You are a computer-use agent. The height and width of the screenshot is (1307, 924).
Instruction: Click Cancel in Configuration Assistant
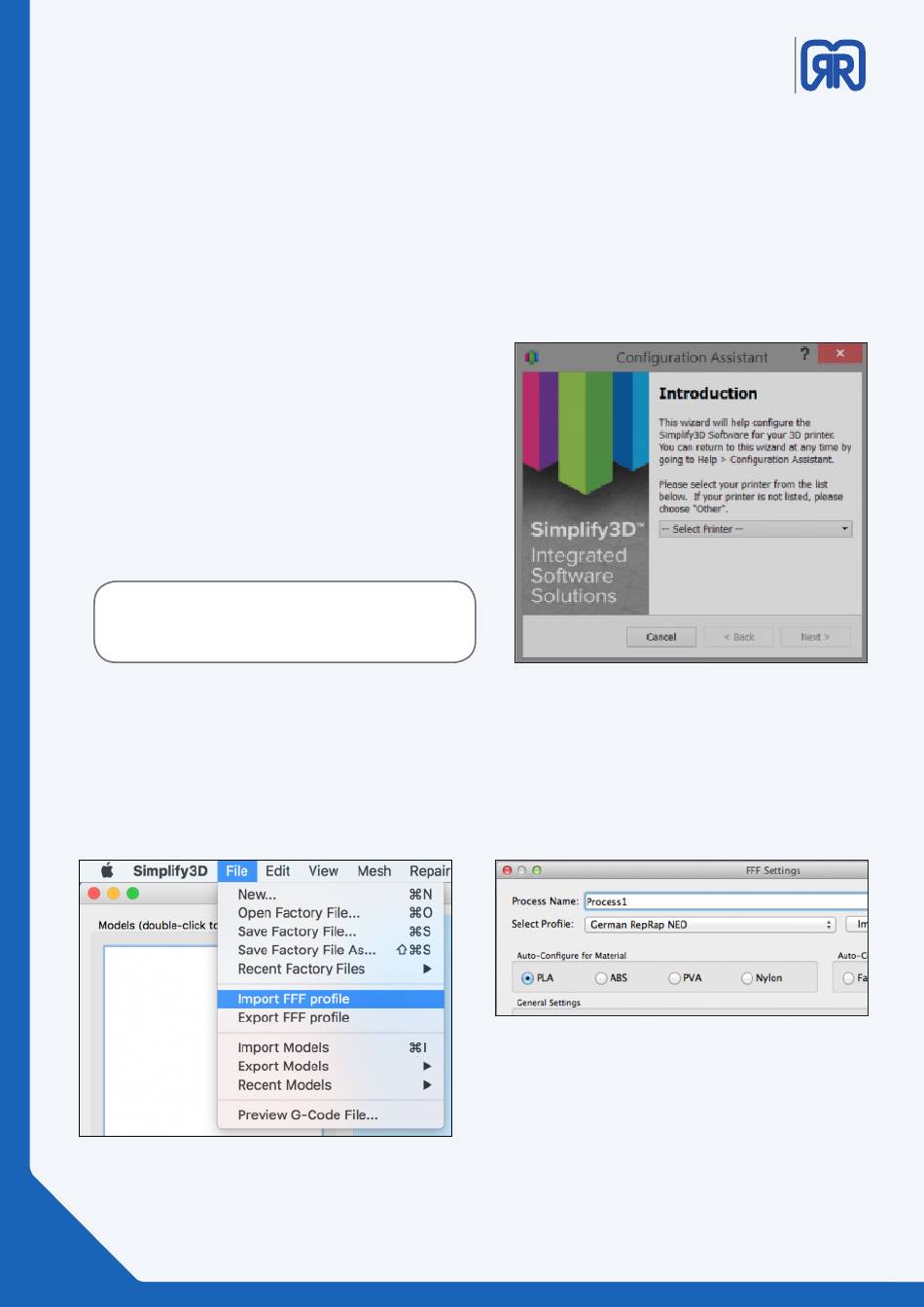(661, 637)
